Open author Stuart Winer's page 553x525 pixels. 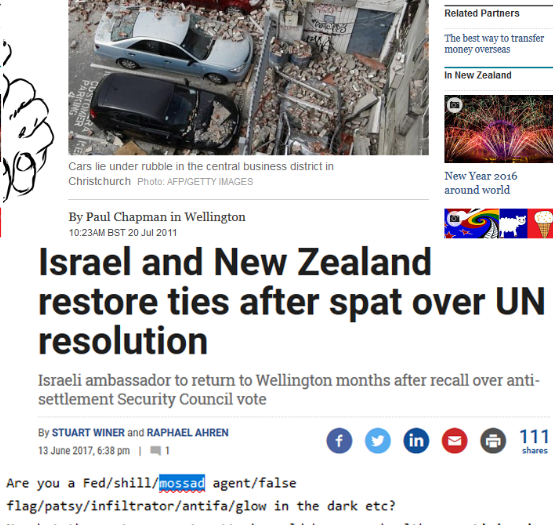click(x=88, y=433)
